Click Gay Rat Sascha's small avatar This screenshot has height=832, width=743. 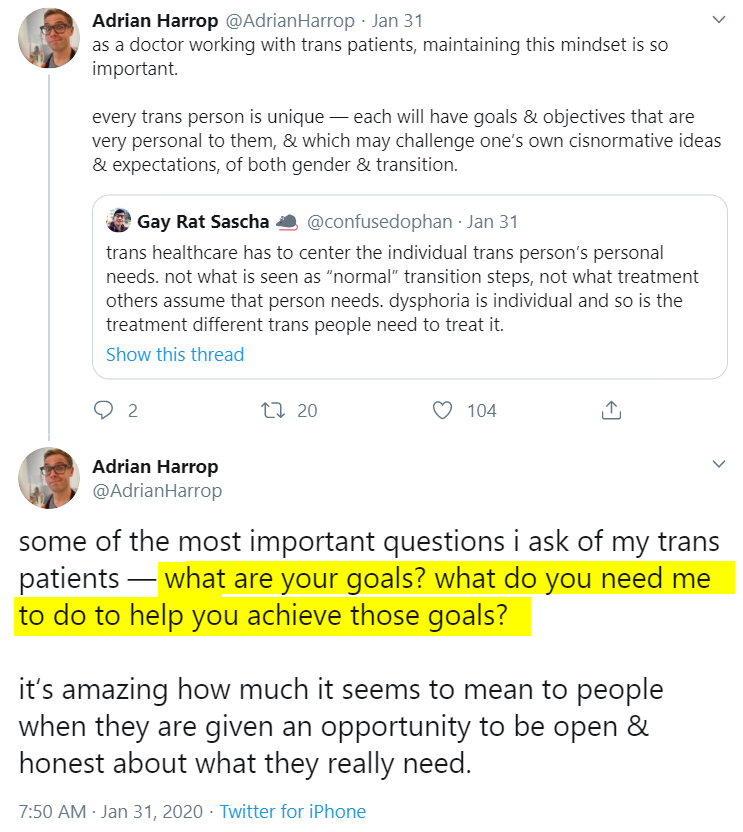coord(118,221)
